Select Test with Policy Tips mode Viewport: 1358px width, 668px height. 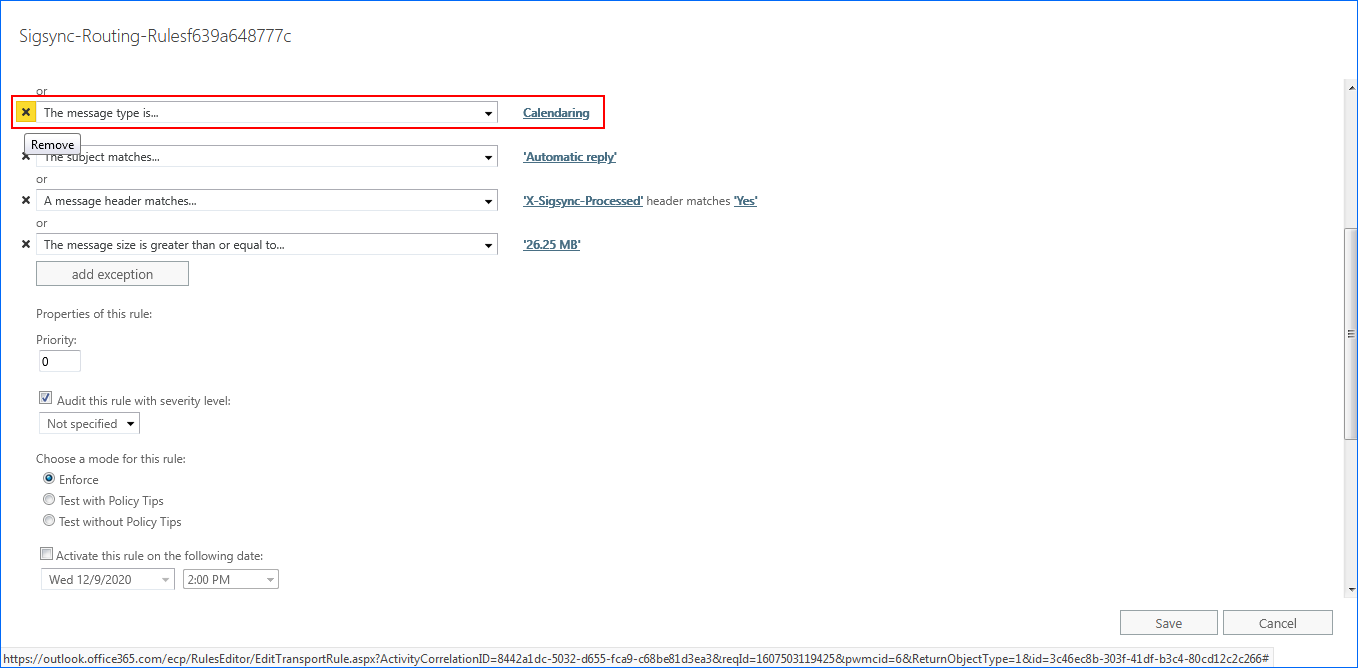[49, 500]
